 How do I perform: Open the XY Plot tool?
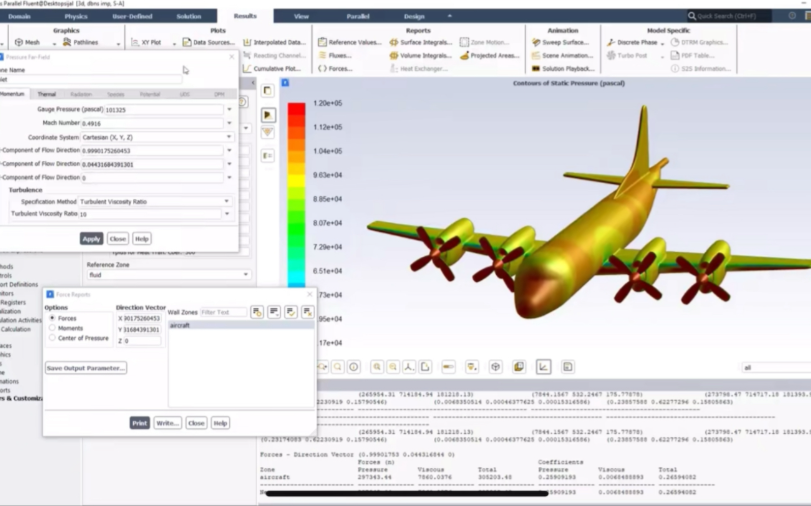point(146,42)
